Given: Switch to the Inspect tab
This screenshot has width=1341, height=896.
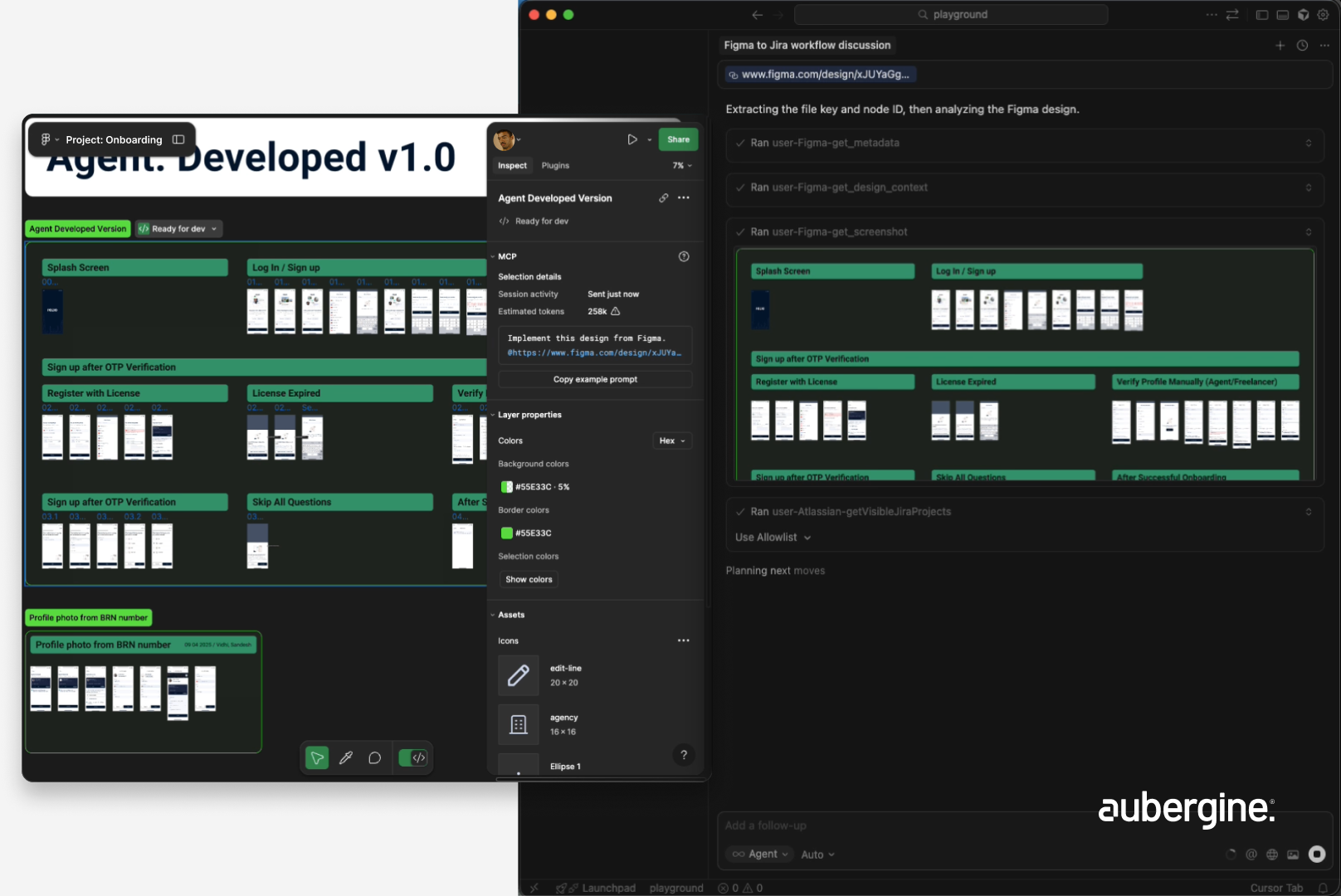Looking at the screenshot, I should point(512,166).
